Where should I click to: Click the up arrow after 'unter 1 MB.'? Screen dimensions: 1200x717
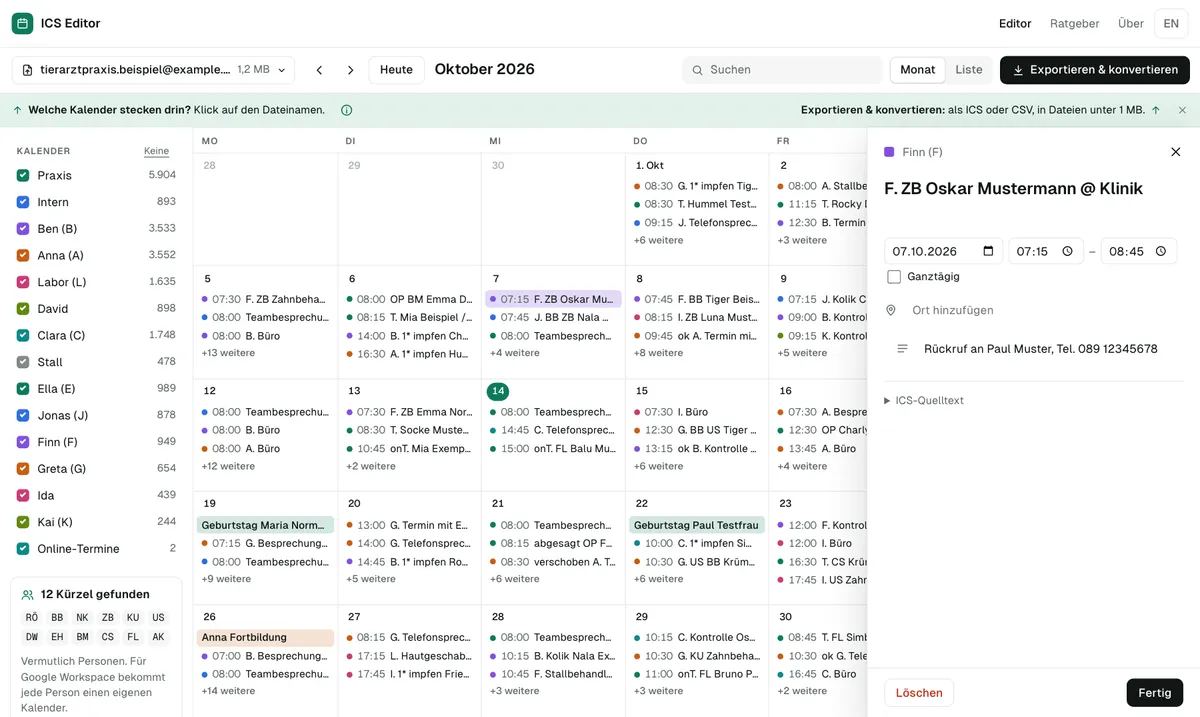coord(1156,110)
